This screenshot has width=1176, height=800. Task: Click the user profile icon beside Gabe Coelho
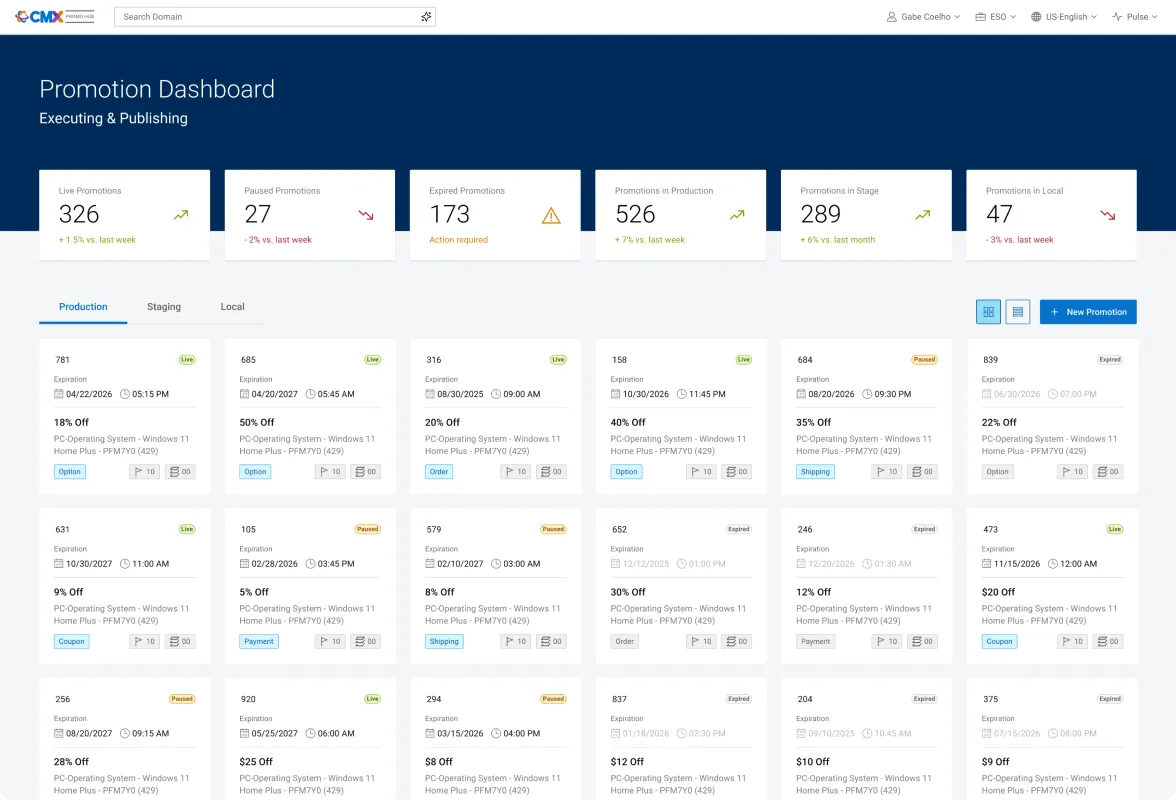pos(891,16)
